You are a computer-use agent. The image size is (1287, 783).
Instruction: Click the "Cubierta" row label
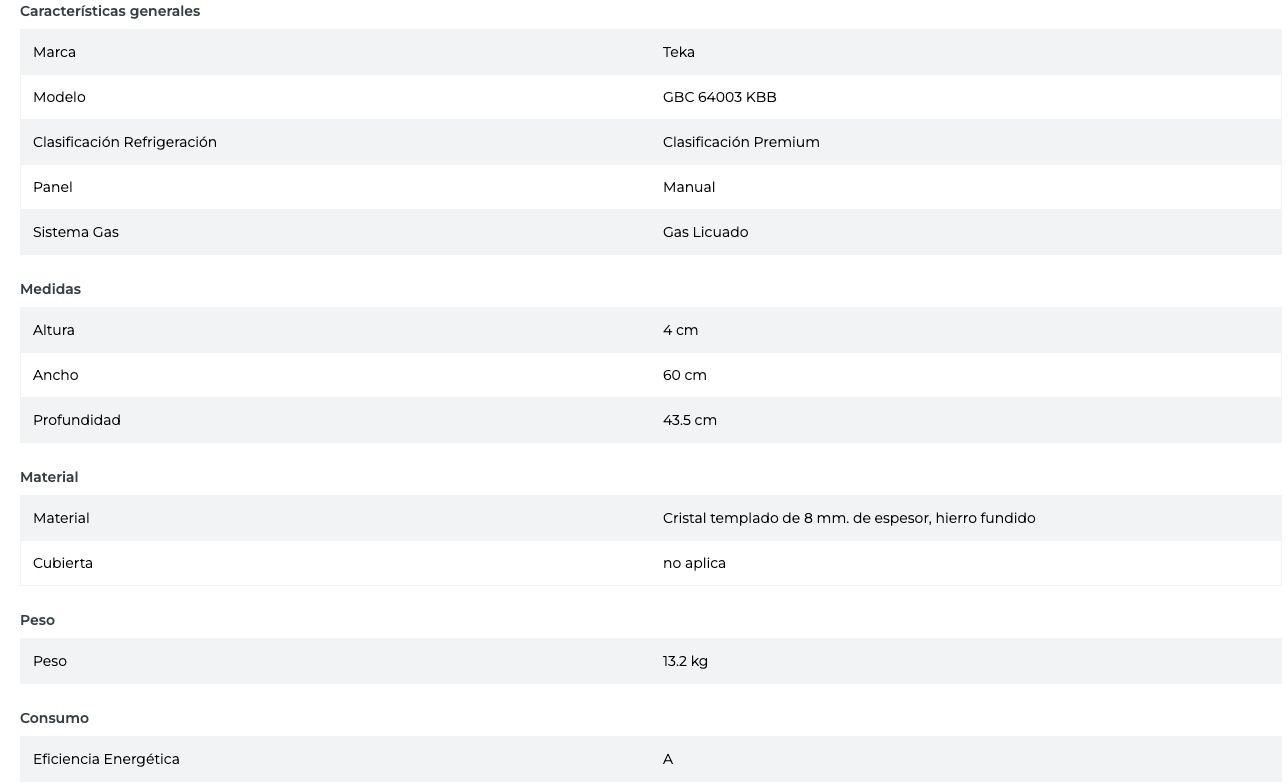63,563
